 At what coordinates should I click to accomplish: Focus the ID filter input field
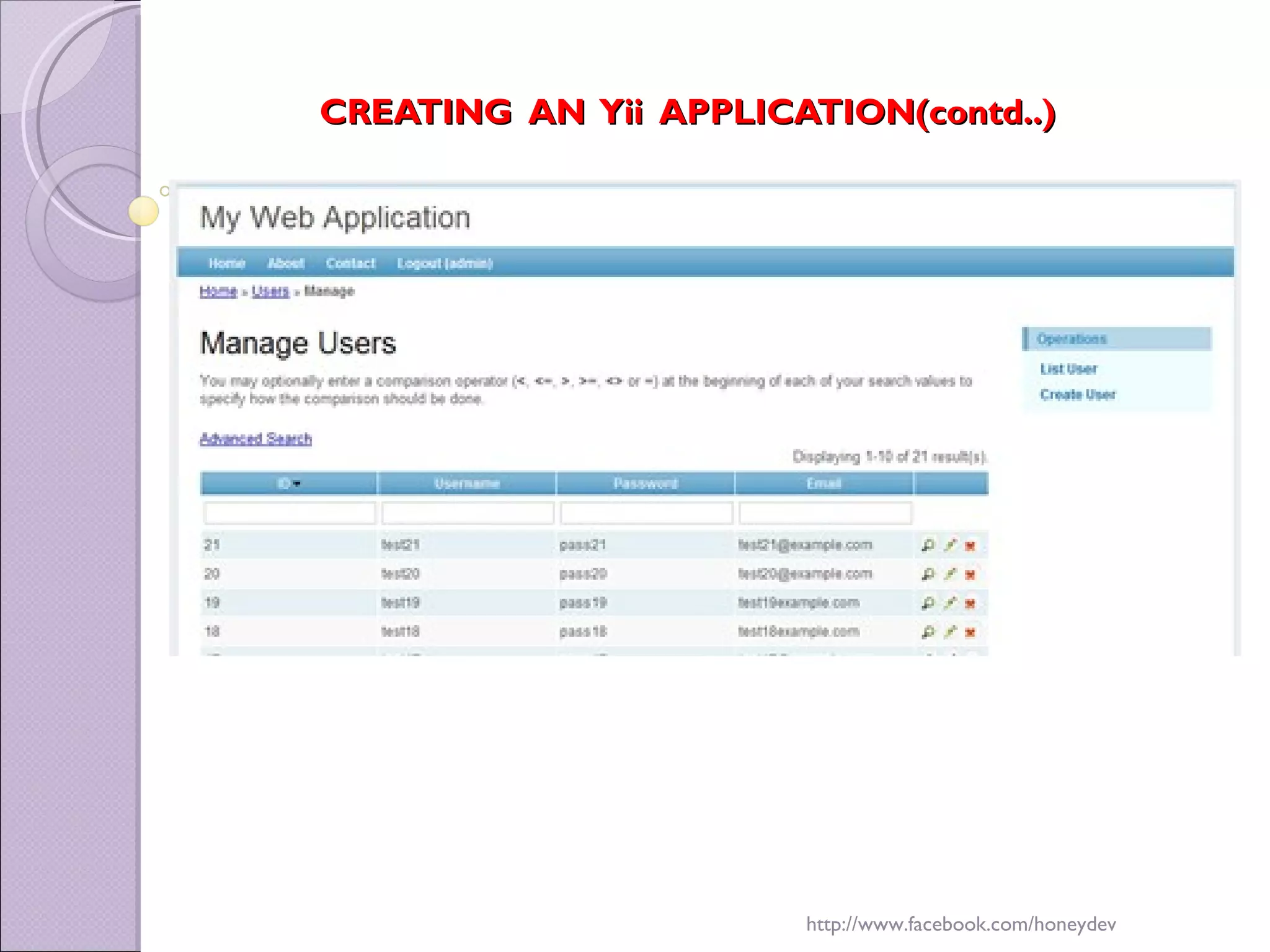click(x=290, y=513)
